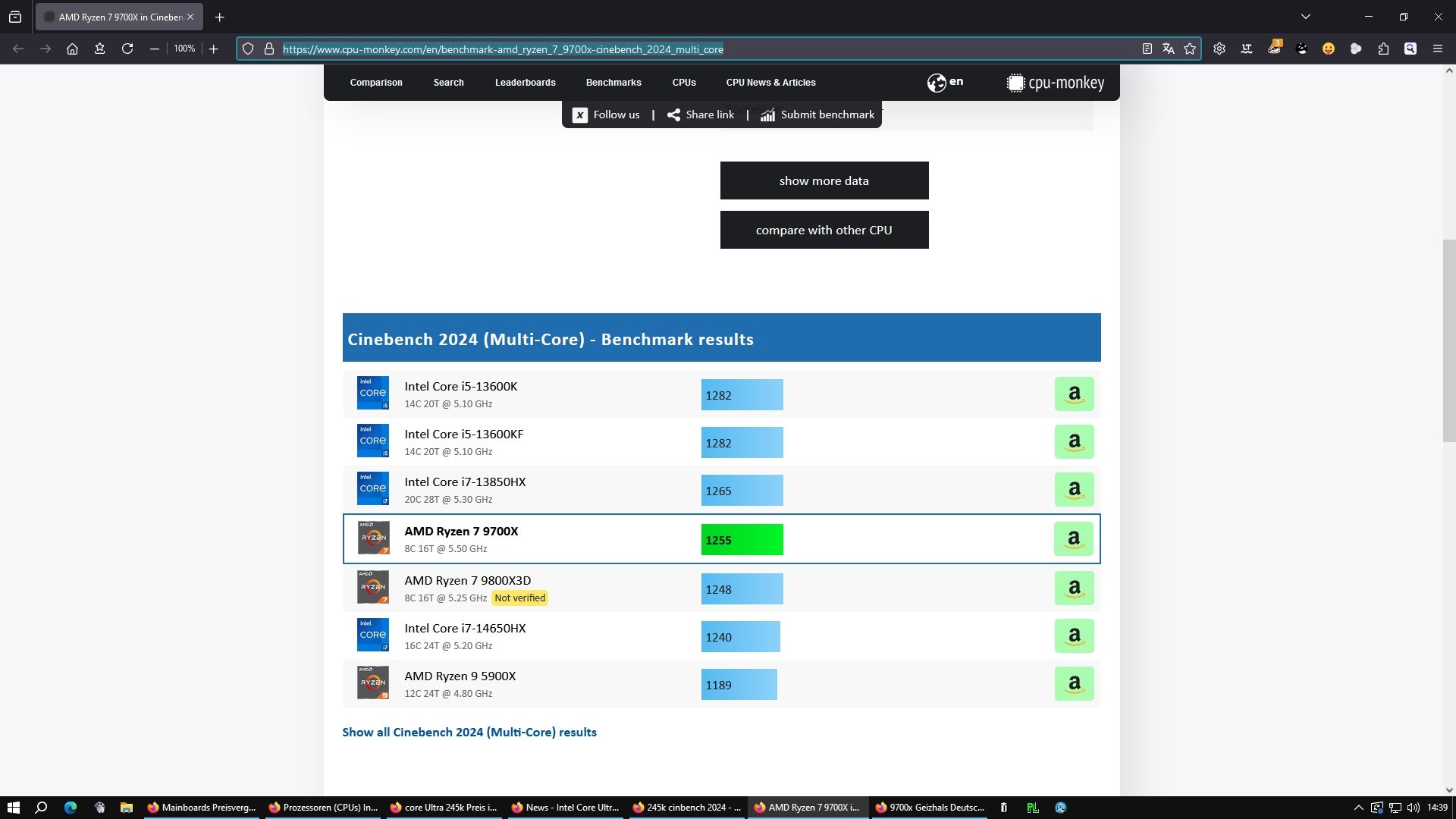Switch to 9700x Geizhals taskbar window
Viewport: 1456px width, 819px height.
tap(930, 808)
